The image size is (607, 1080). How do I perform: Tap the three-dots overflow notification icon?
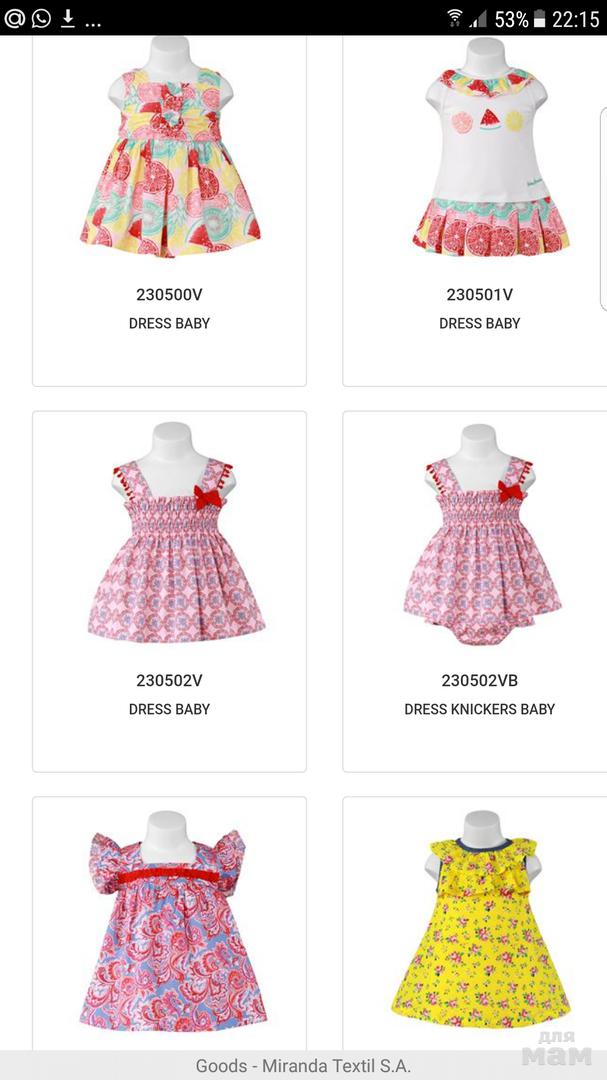click(93, 23)
